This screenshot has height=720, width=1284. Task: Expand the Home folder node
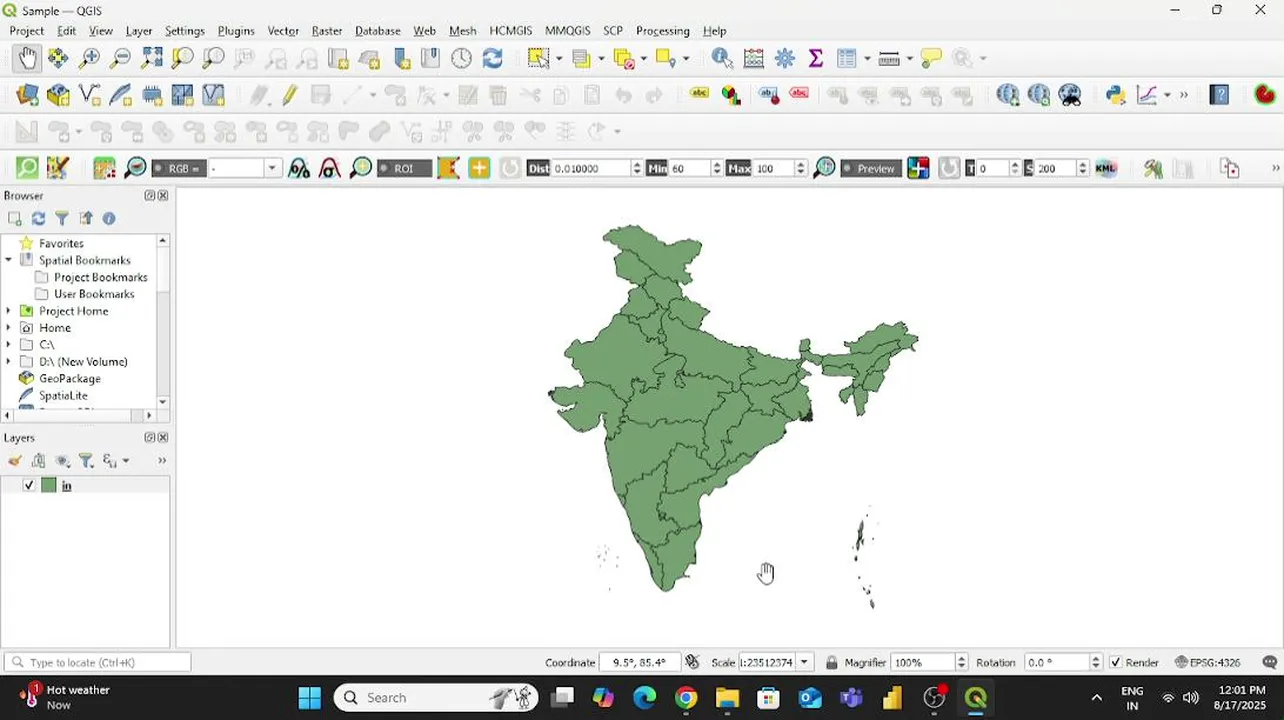coord(9,328)
